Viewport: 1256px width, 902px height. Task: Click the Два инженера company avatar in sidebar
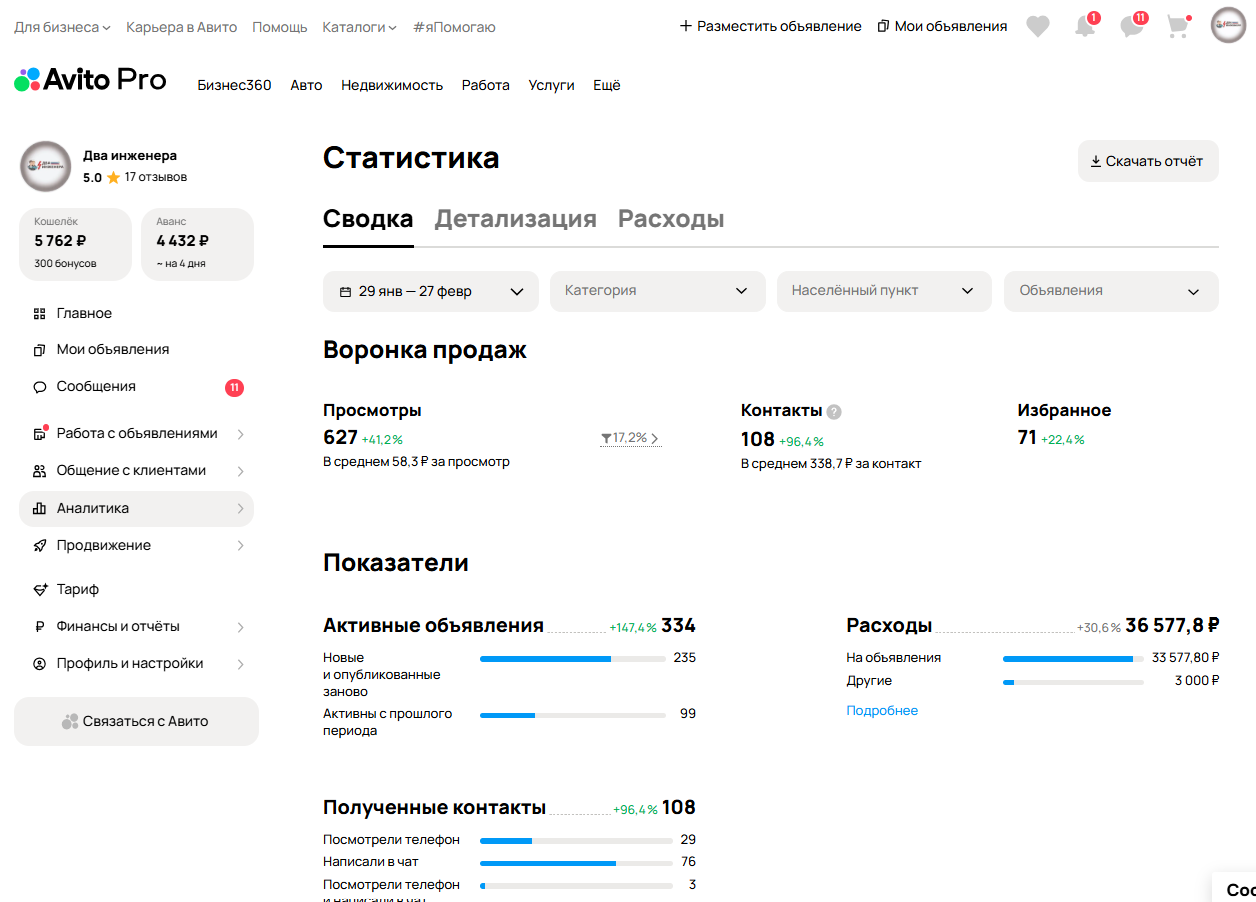[45, 166]
